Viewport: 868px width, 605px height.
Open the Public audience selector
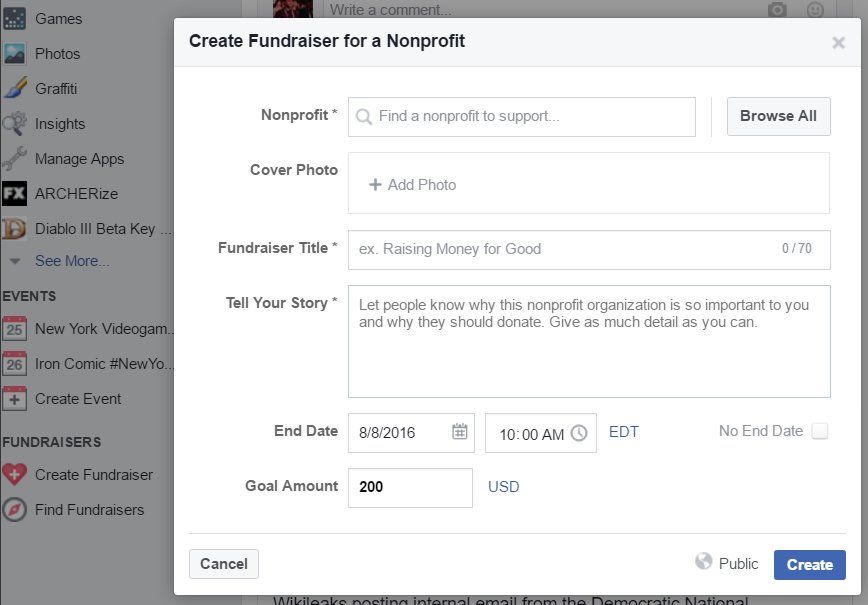[727, 563]
